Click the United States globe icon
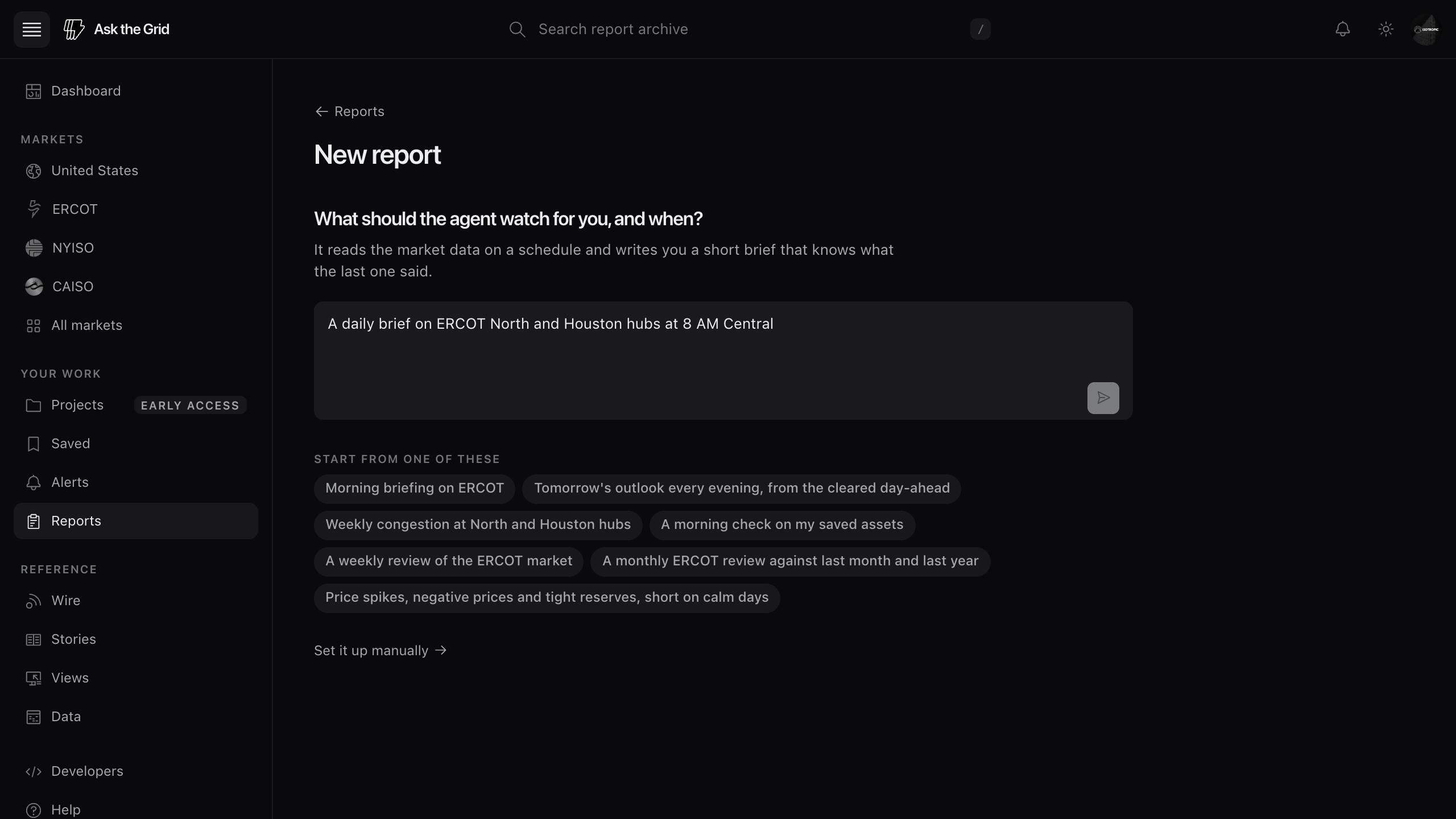Viewport: 1456px width, 819px height. pyautogui.click(x=34, y=171)
